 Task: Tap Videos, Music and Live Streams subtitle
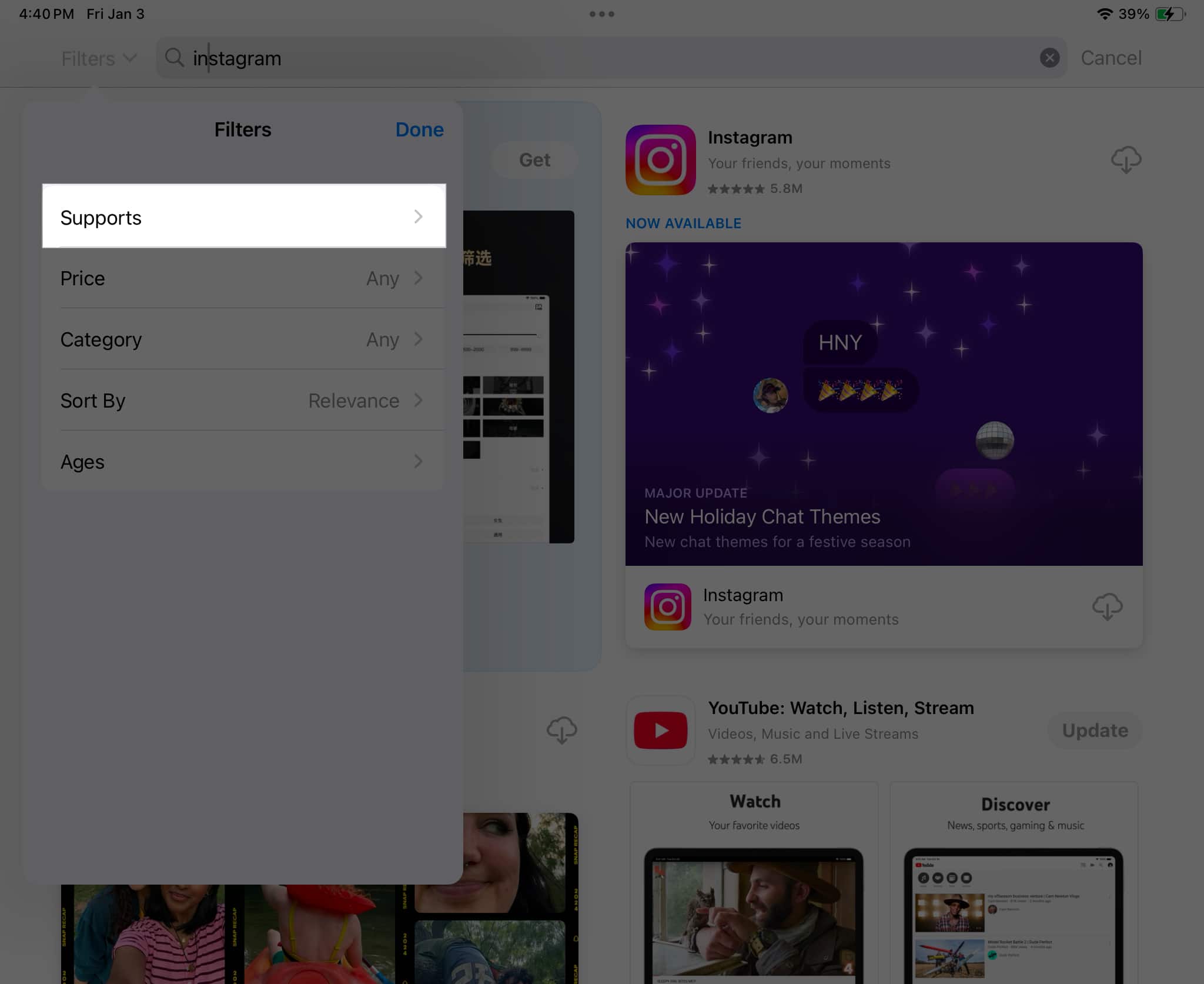[x=813, y=734]
